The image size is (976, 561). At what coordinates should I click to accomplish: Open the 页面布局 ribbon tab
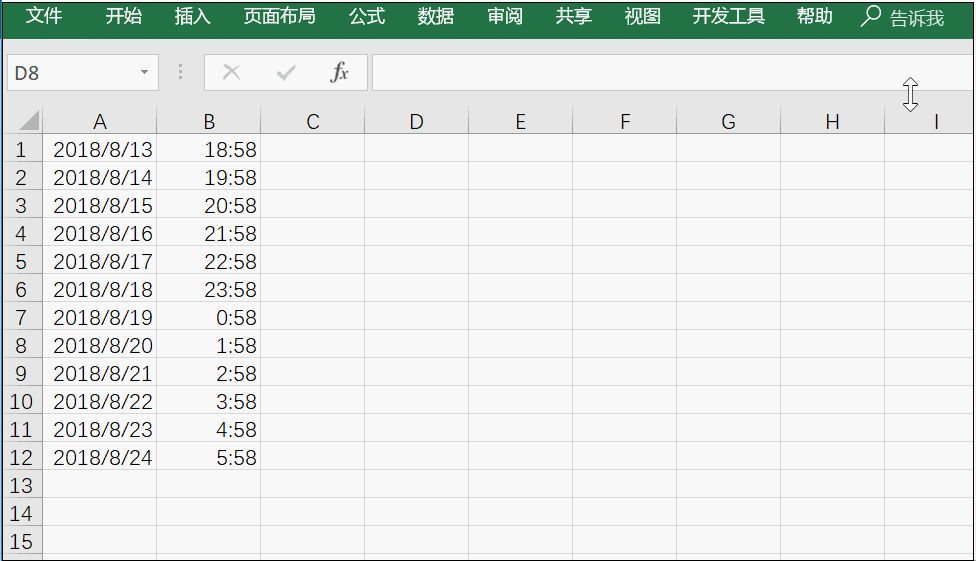[279, 16]
